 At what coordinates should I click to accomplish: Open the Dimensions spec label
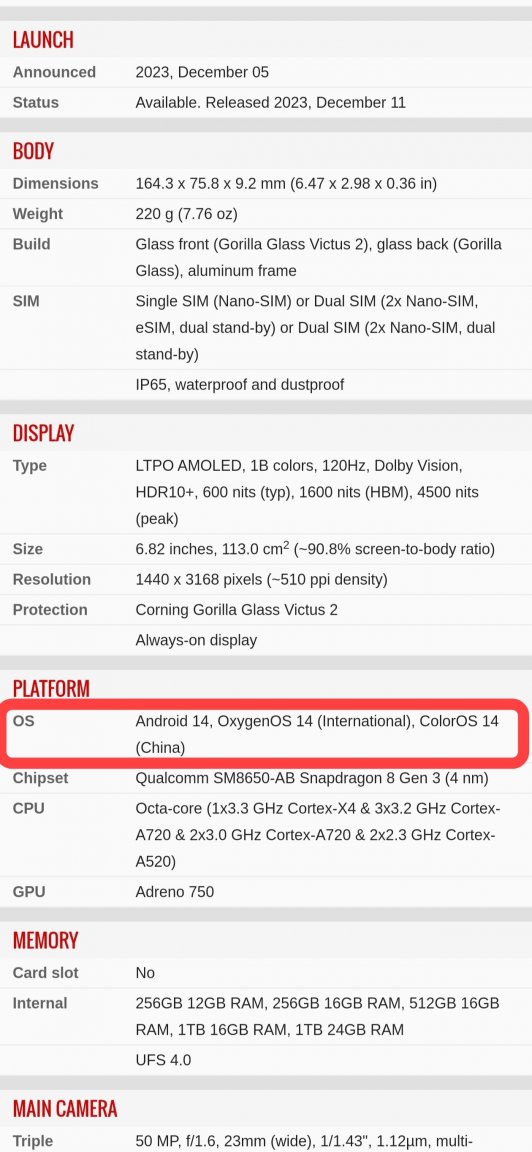[x=55, y=183]
